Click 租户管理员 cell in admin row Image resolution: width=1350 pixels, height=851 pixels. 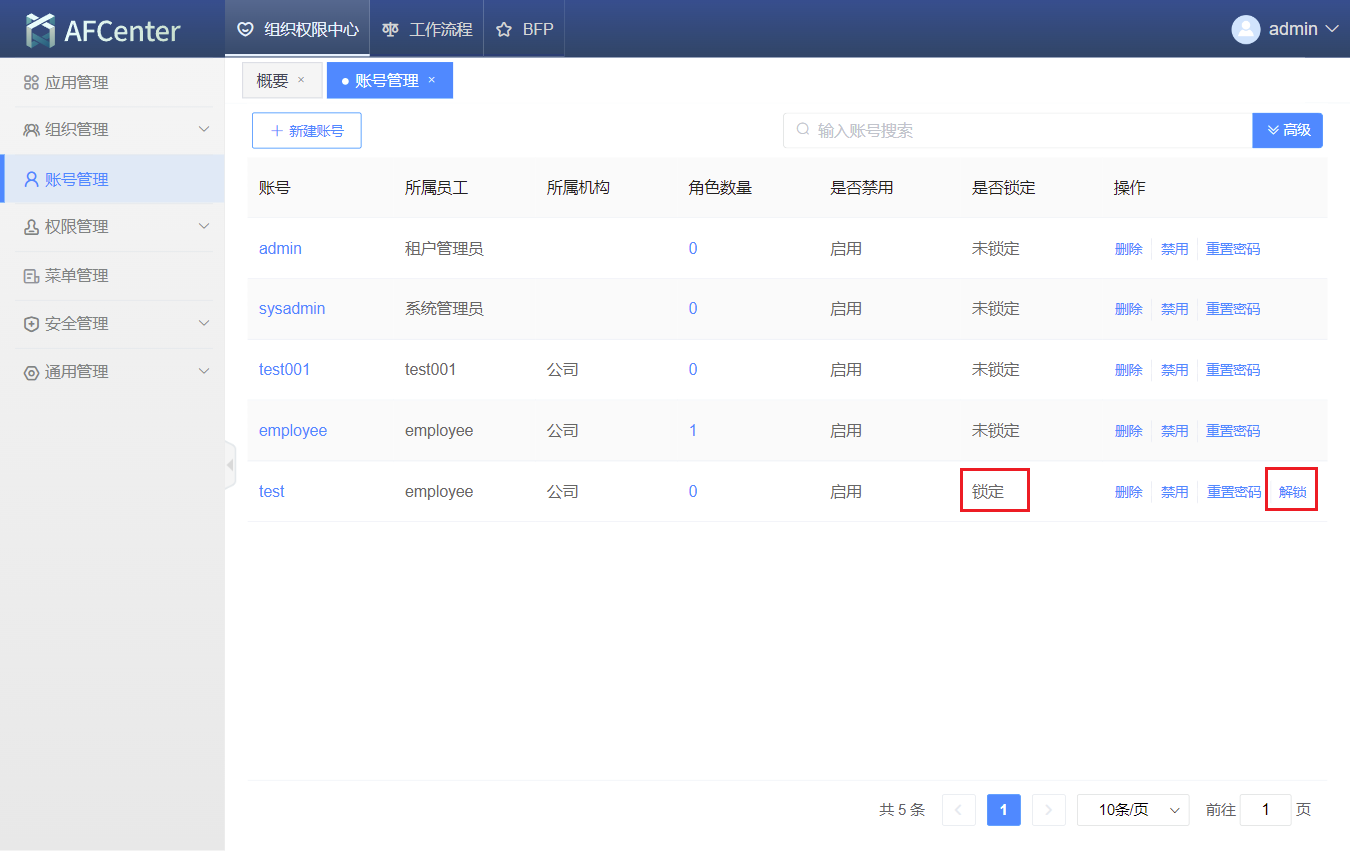[444, 249]
